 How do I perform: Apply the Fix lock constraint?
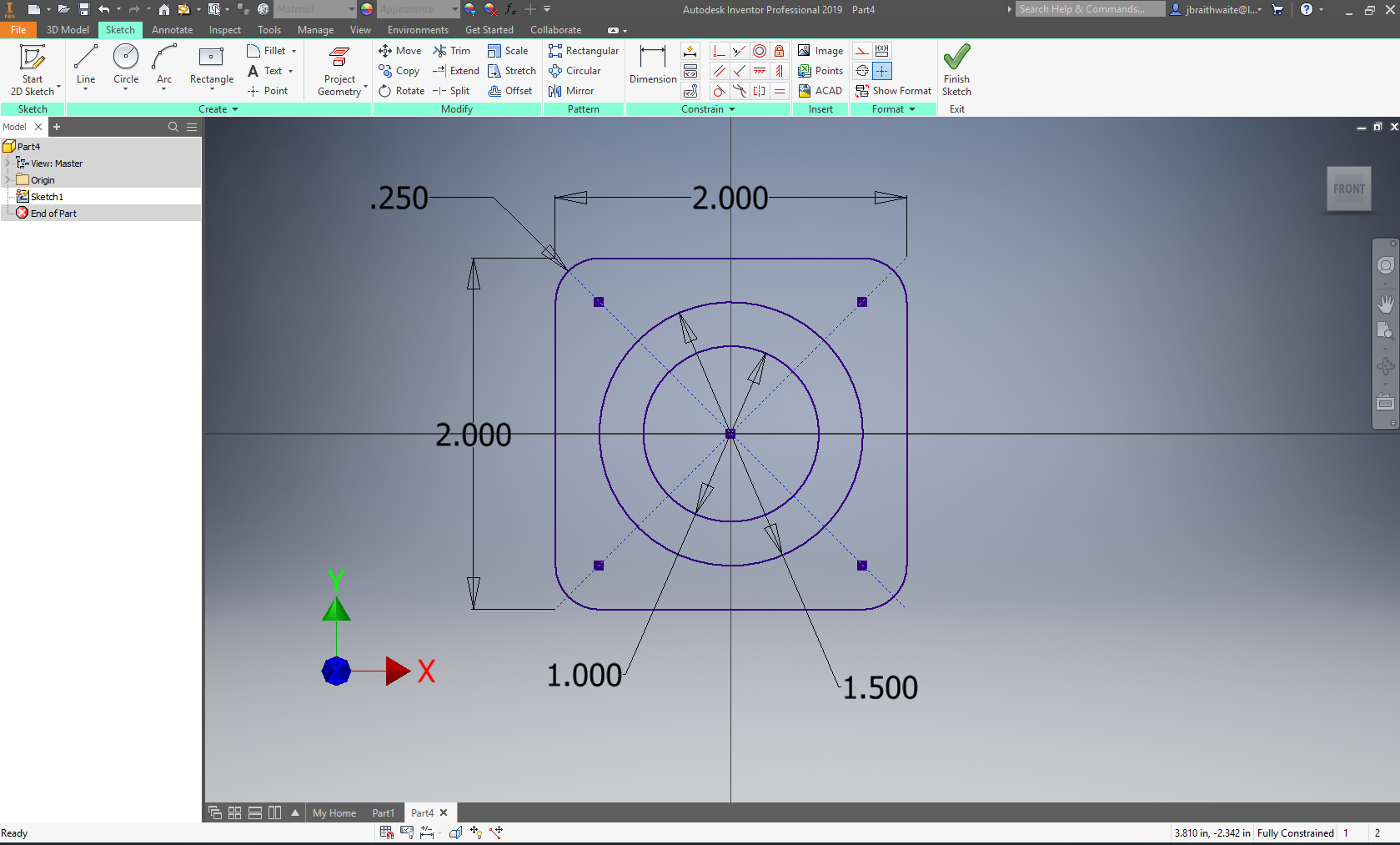pos(780,51)
